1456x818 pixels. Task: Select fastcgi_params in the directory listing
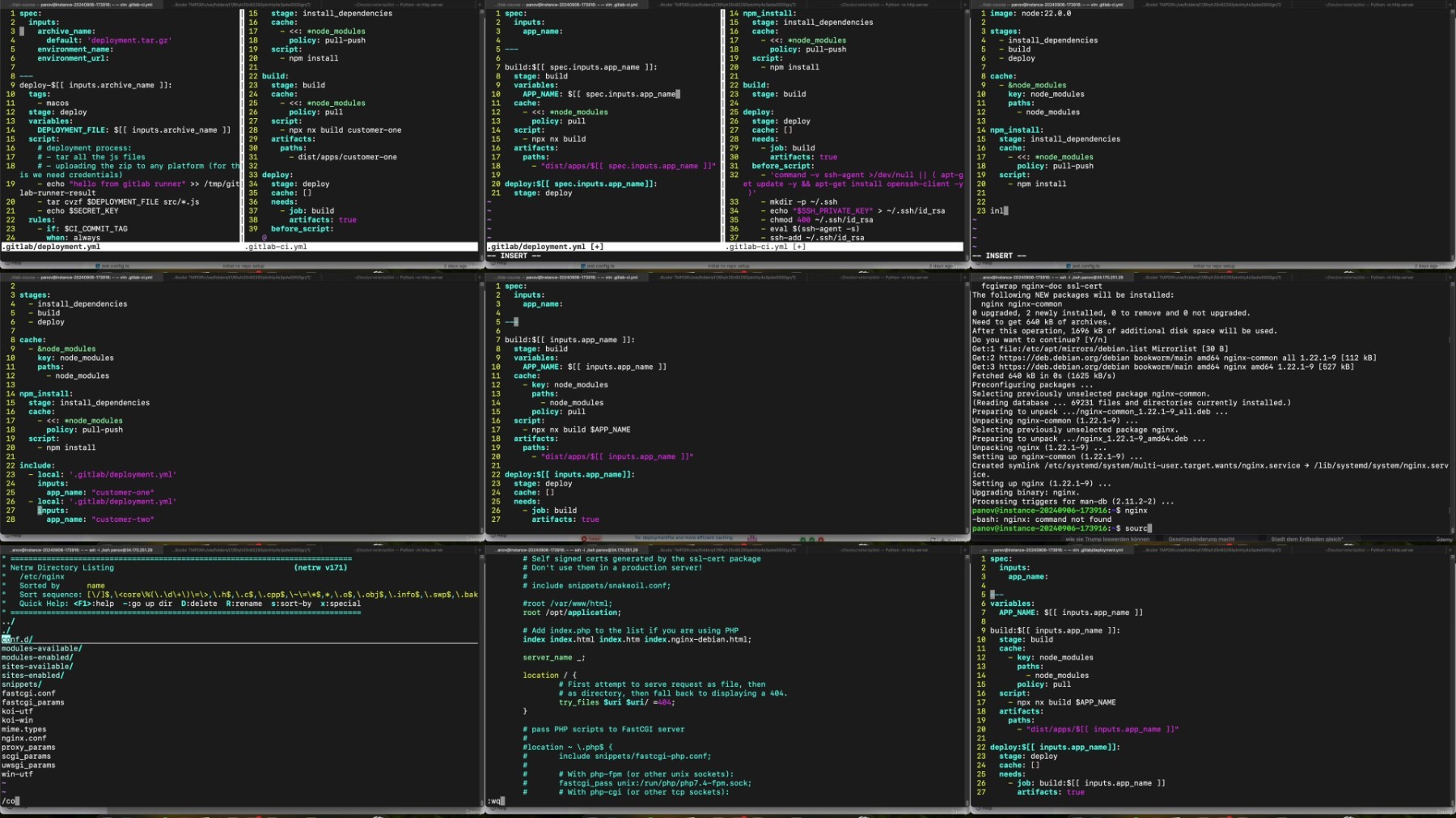[32, 702]
